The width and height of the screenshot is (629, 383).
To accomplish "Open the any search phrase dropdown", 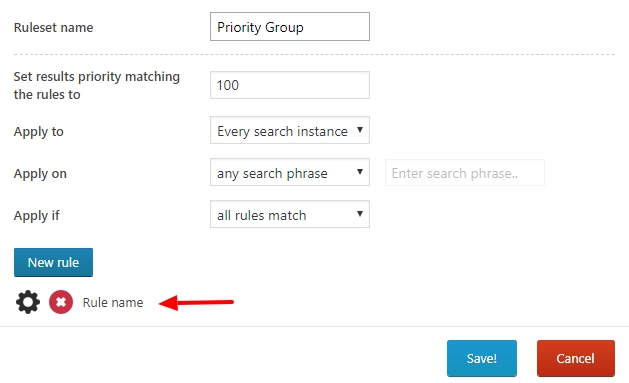I will [x=290, y=172].
